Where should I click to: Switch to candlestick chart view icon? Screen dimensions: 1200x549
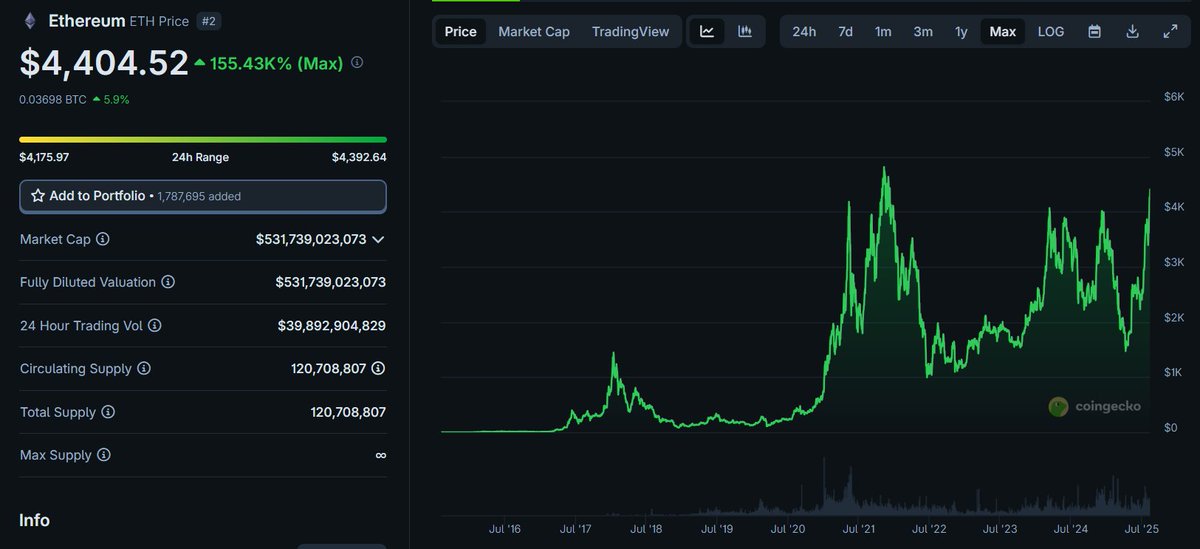pyautogui.click(x=745, y=31)
